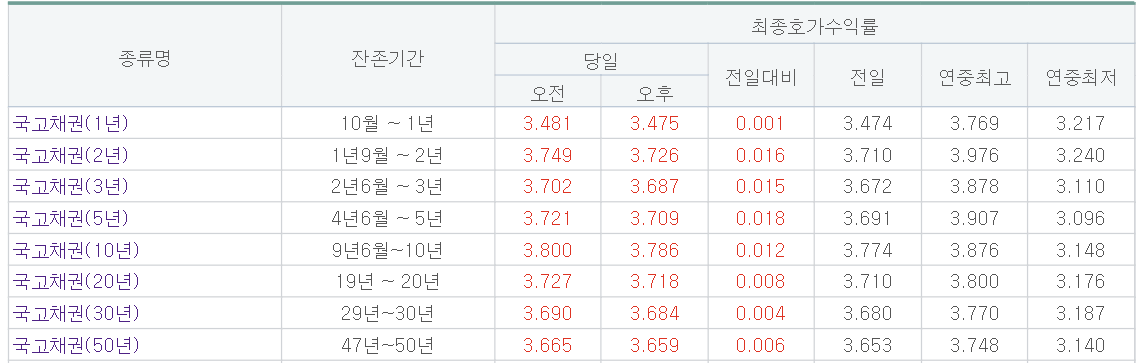Click yearly high value 3.748

point(974,345)
